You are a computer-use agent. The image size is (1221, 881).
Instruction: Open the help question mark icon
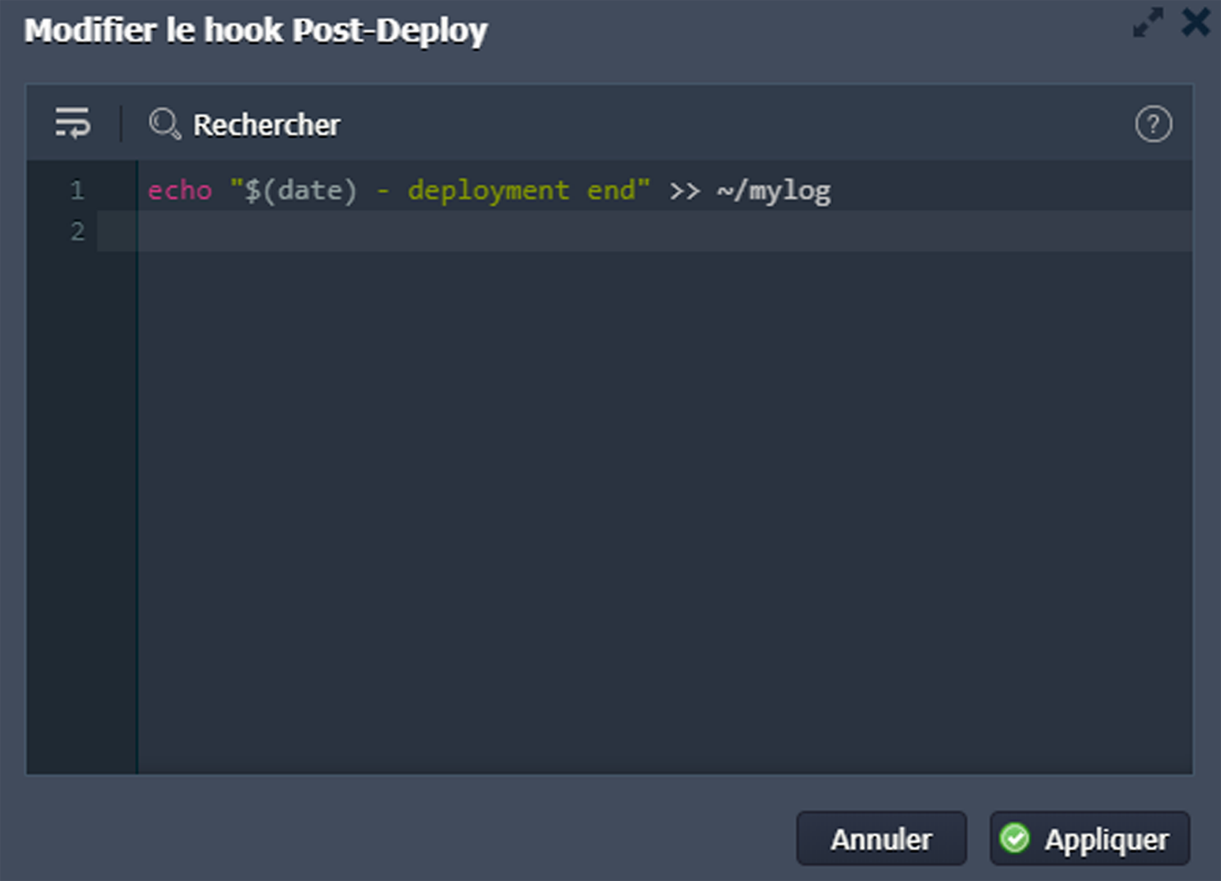point(1153,125)
